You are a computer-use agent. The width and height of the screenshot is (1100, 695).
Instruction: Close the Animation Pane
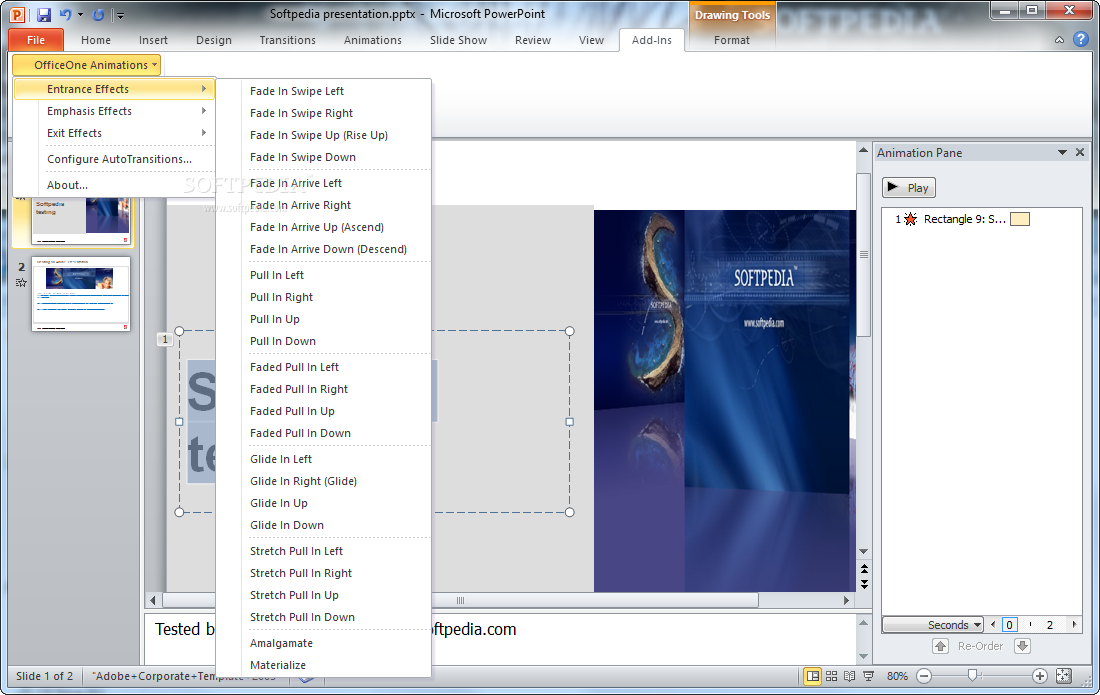tap(1080, 152)
